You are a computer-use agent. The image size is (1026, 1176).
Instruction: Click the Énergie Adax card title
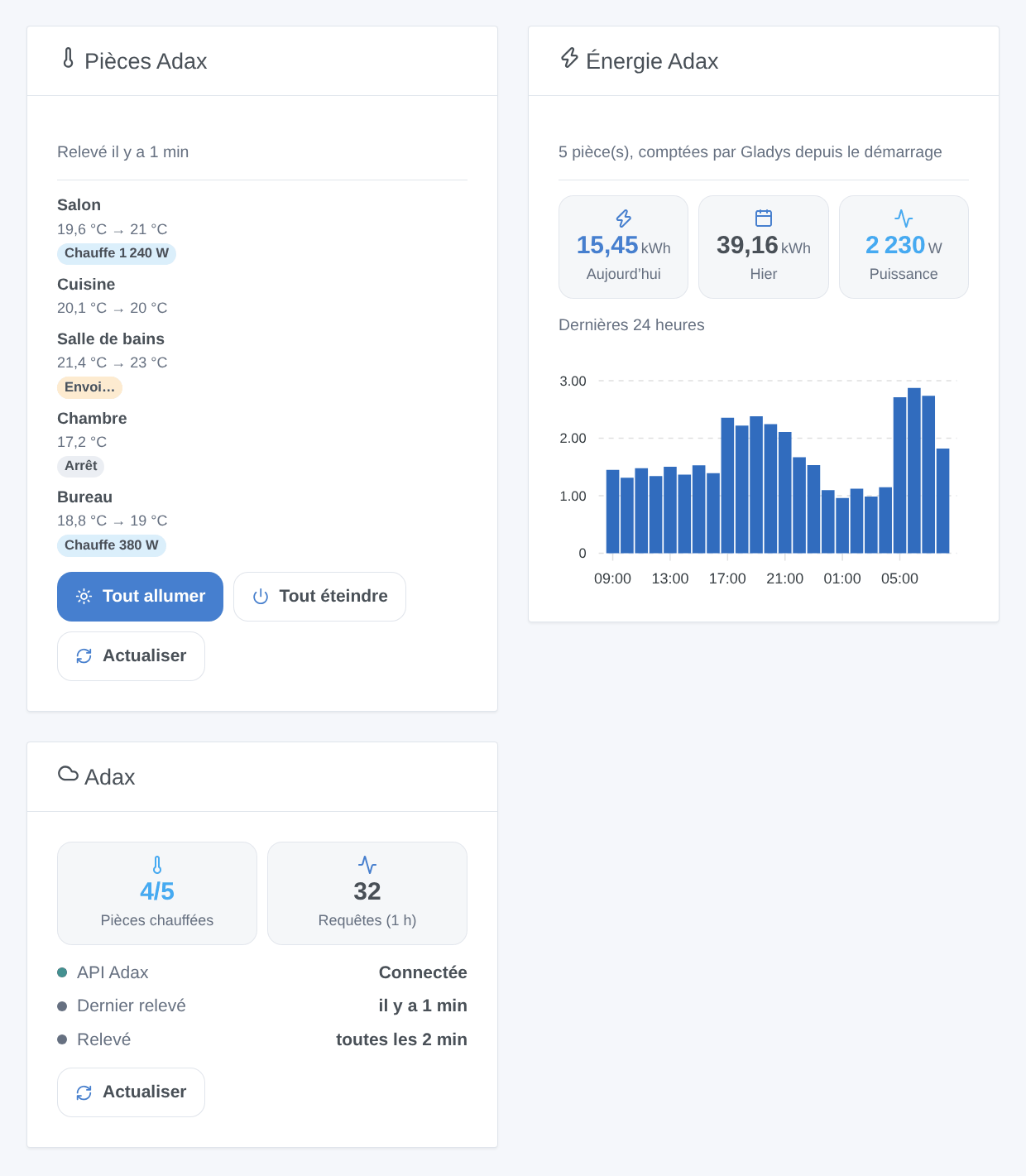pyautogui.click(x=652, y=61)
